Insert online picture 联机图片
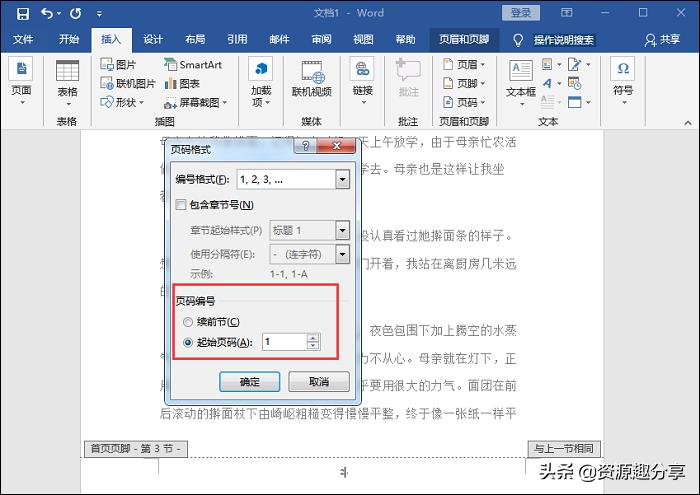 point(128,83)
